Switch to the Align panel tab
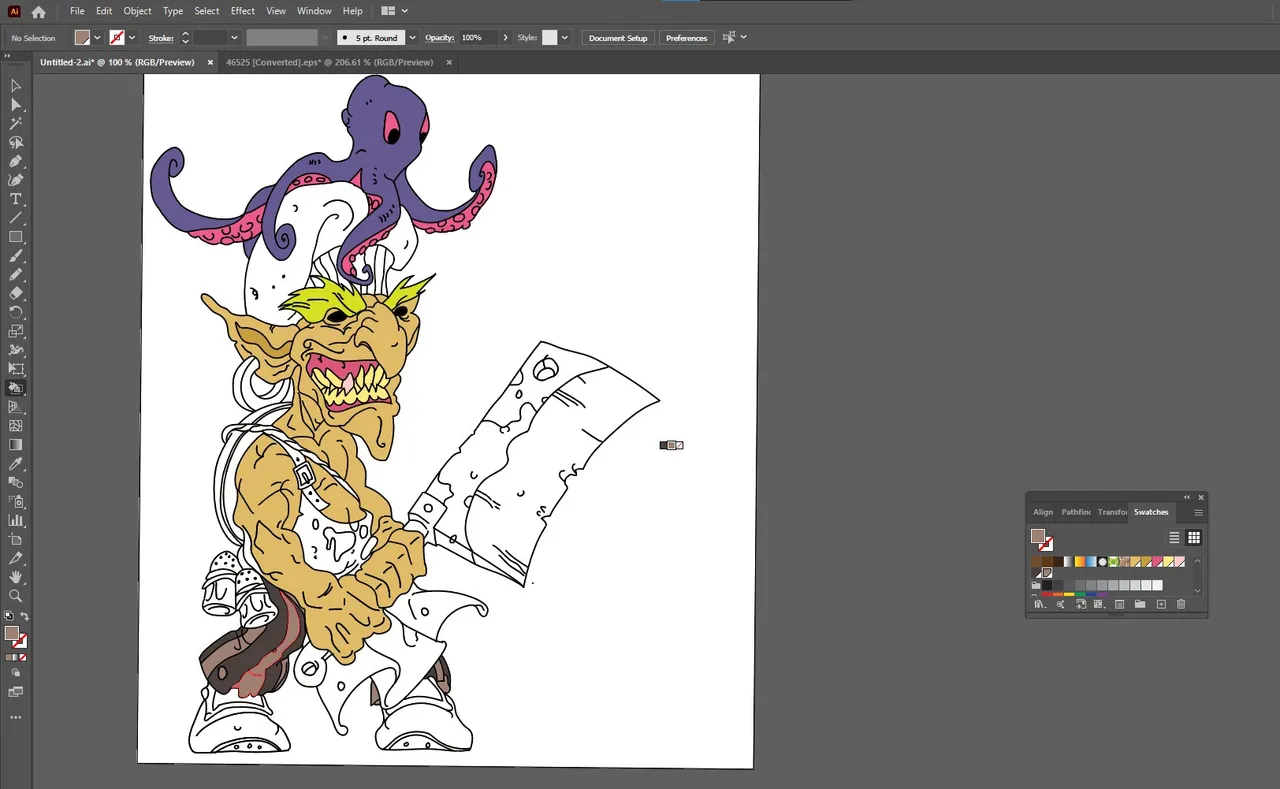This screenshot has height=789, width=1280. (1043, 512)
